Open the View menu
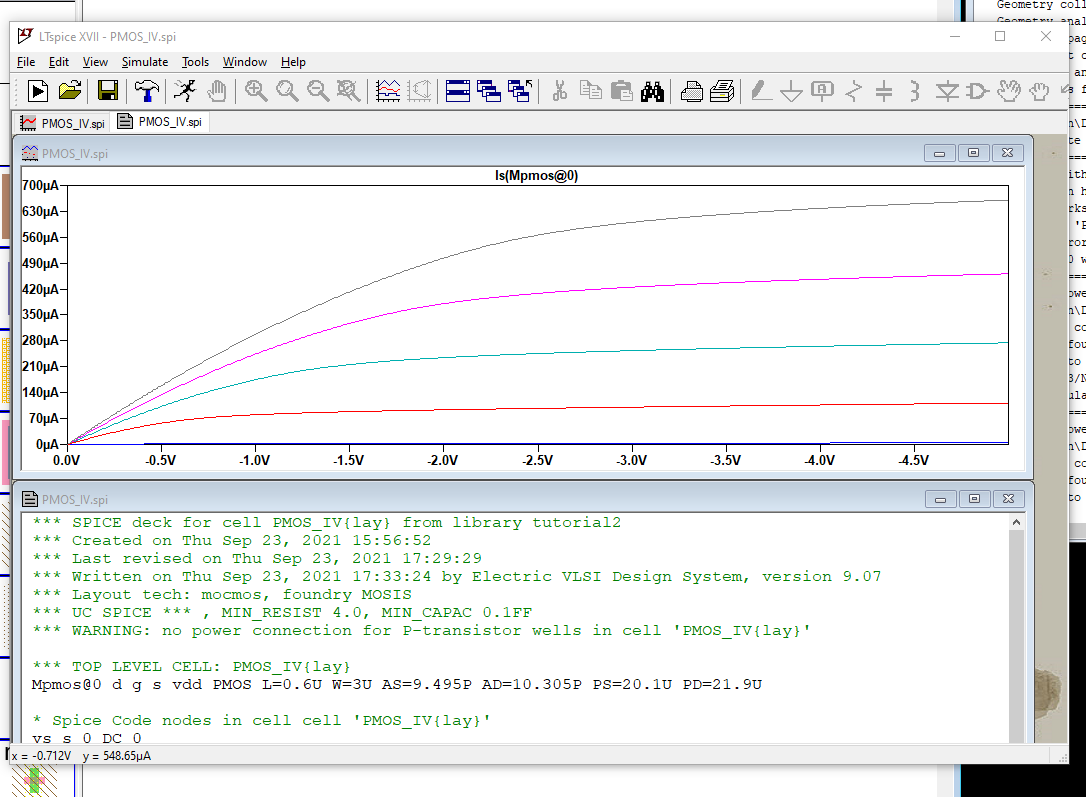The width and height of the screenshot is (1086, 797). (95, 62)
